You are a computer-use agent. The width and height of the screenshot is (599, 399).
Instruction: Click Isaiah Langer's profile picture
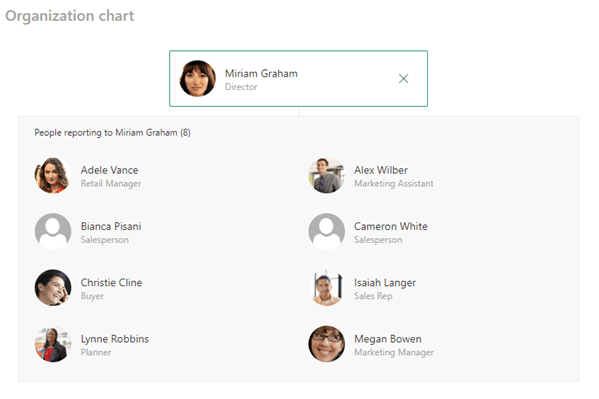coord(326,287)
